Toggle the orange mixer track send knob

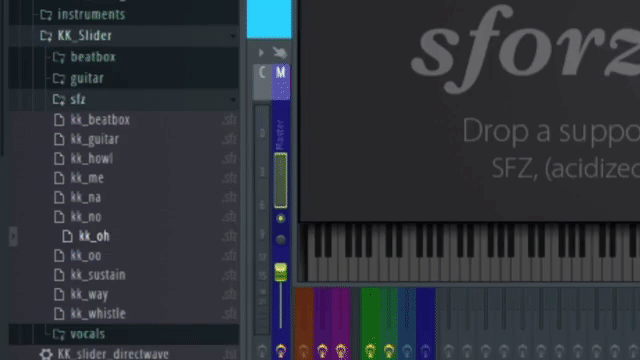tap(303, 351)
